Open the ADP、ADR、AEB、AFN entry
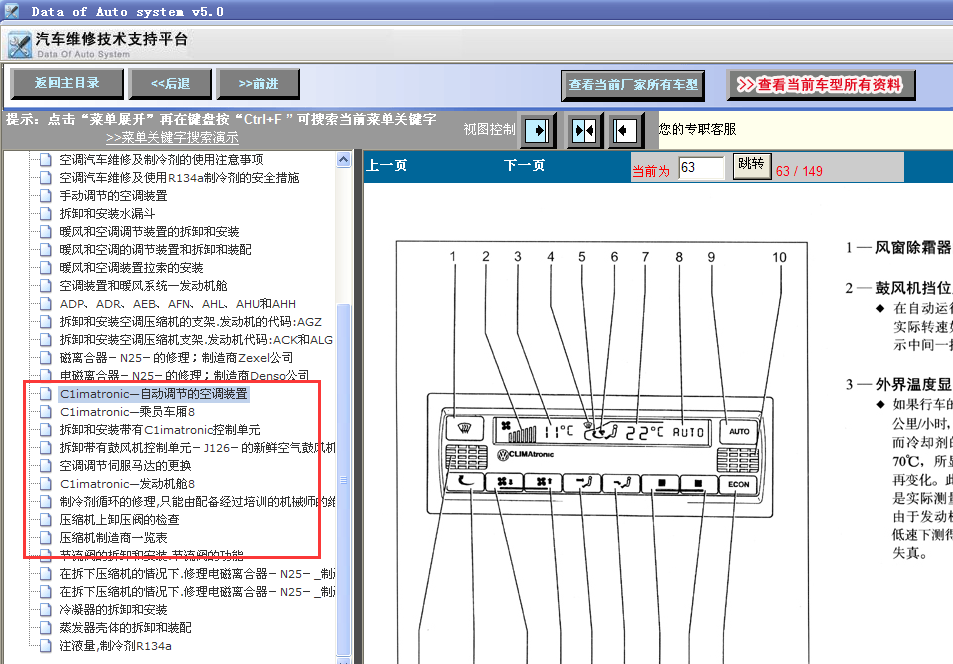Screen dimensions: 953x664 [177, 303]
